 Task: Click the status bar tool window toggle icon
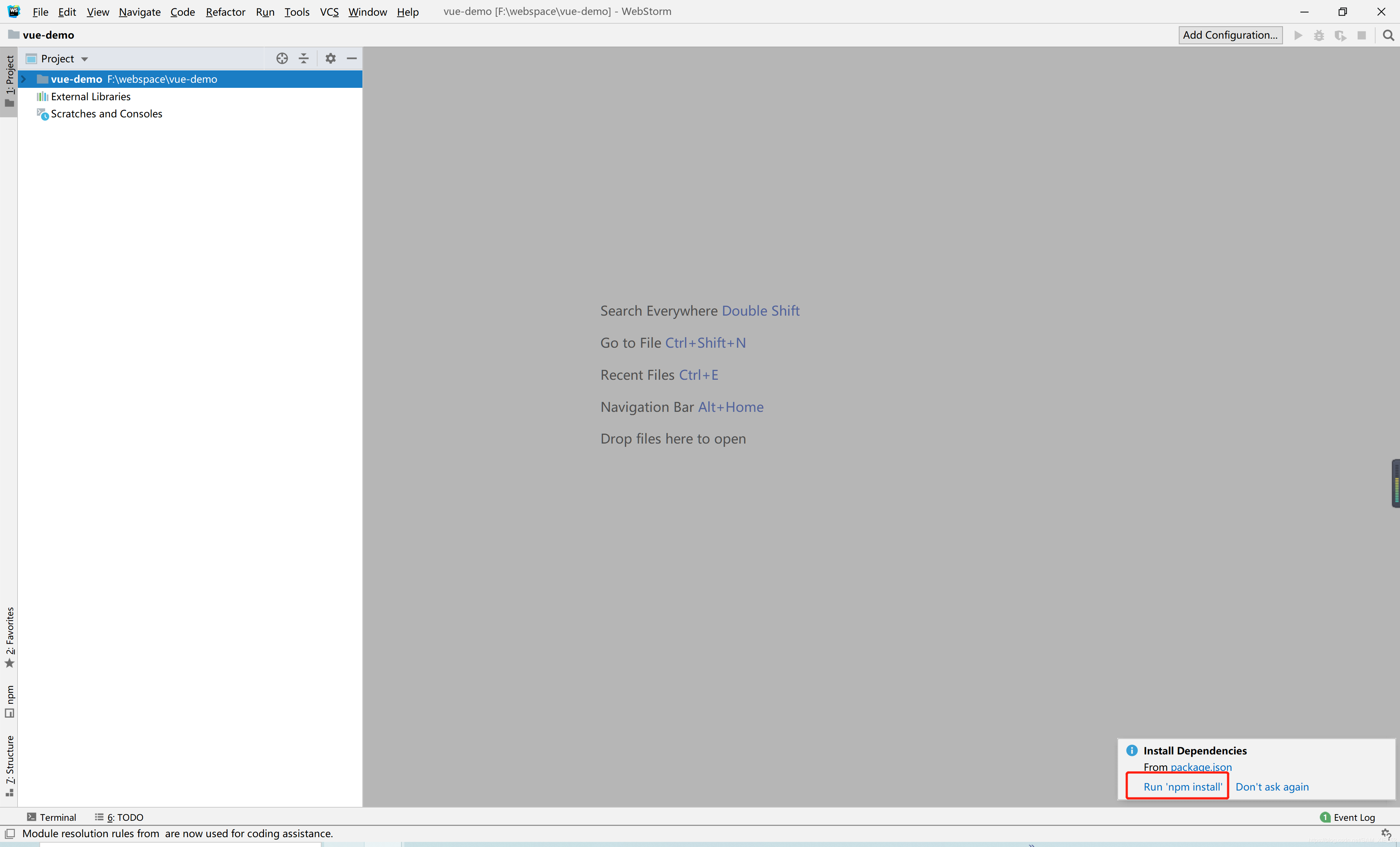coord(9,834)
